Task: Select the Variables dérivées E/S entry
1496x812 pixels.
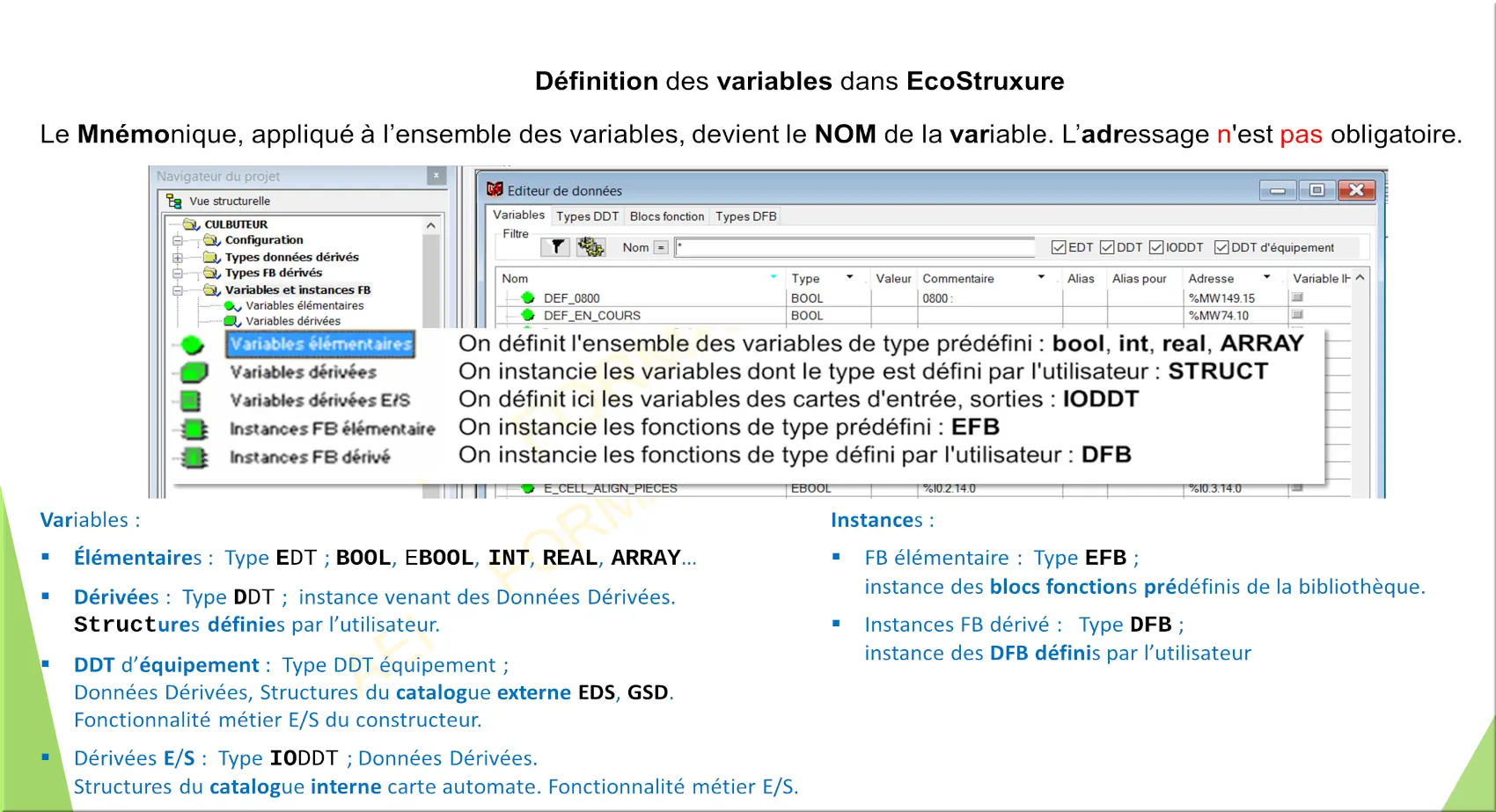Action: click(320, 400)
